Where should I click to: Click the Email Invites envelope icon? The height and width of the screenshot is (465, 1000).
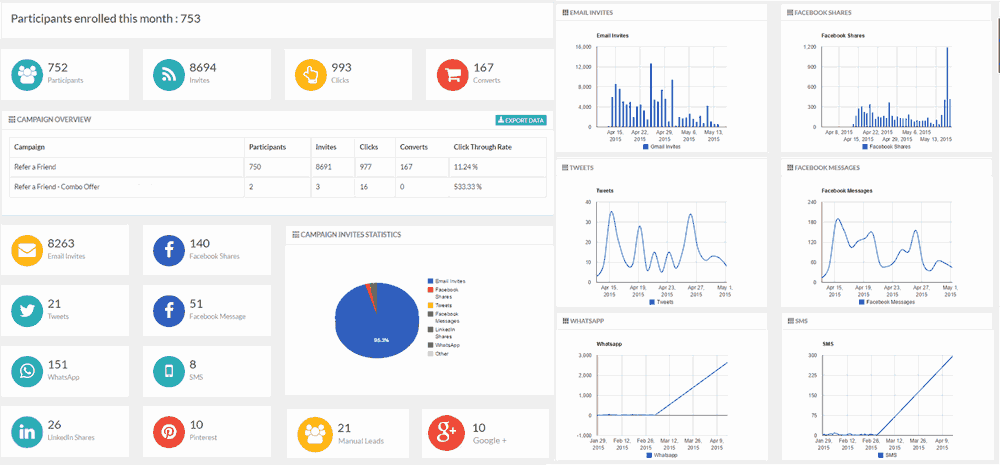click(27, 251)
